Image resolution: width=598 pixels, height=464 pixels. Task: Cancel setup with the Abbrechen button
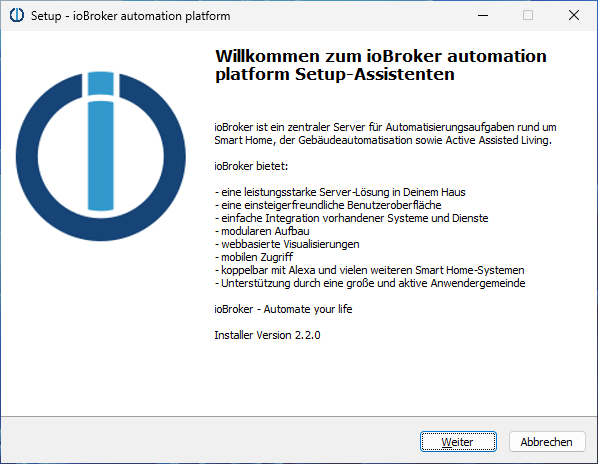[x=547, y=442]
